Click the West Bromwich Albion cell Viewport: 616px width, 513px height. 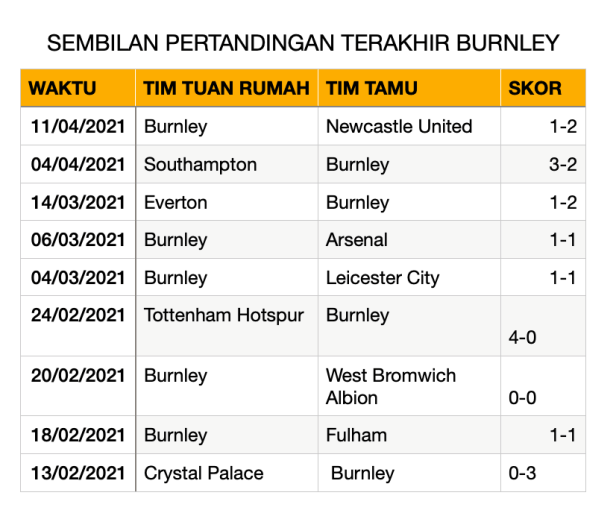(x=391, y=386)
